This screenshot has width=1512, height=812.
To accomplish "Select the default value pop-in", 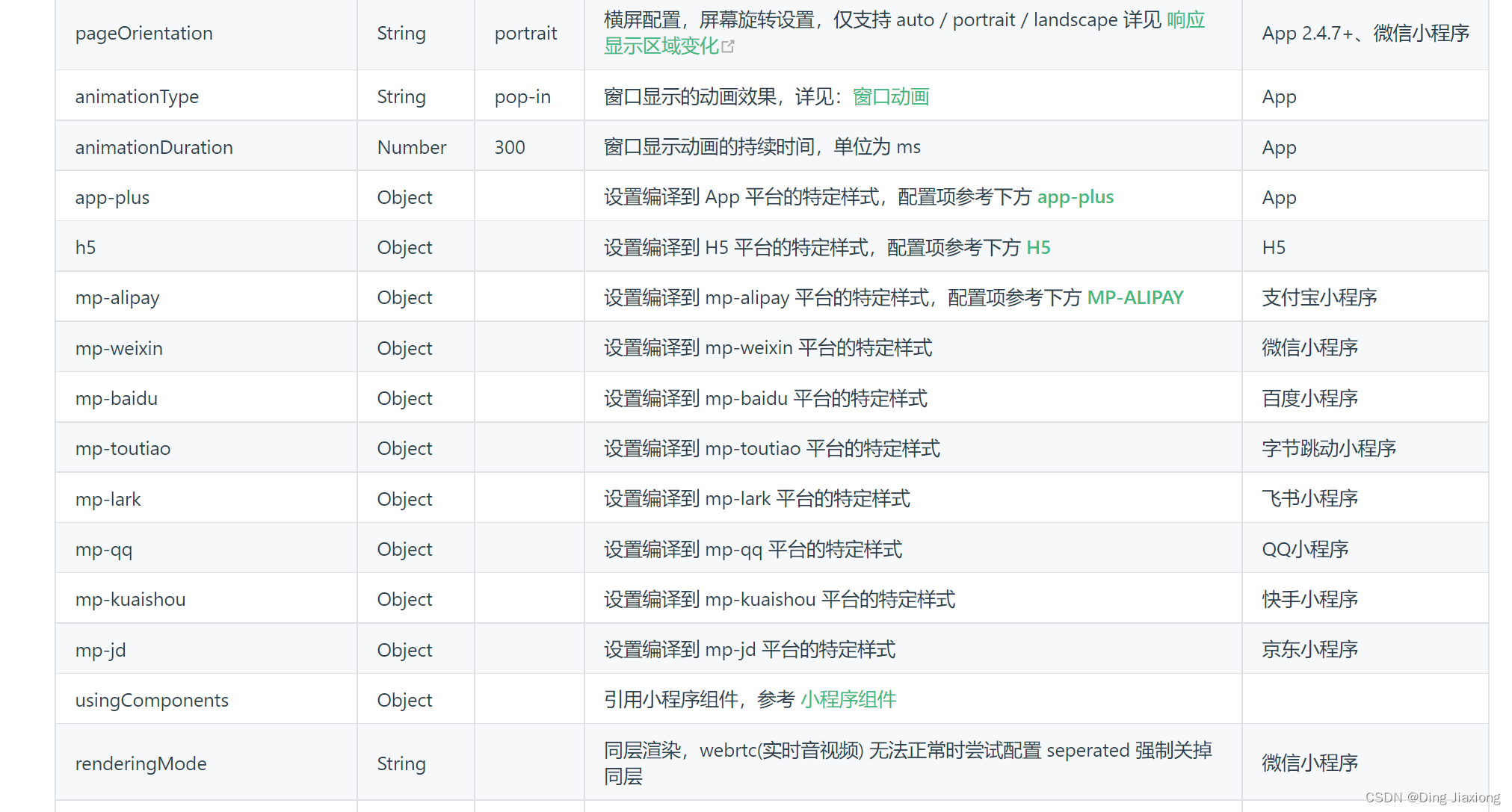I will [522, 97].
